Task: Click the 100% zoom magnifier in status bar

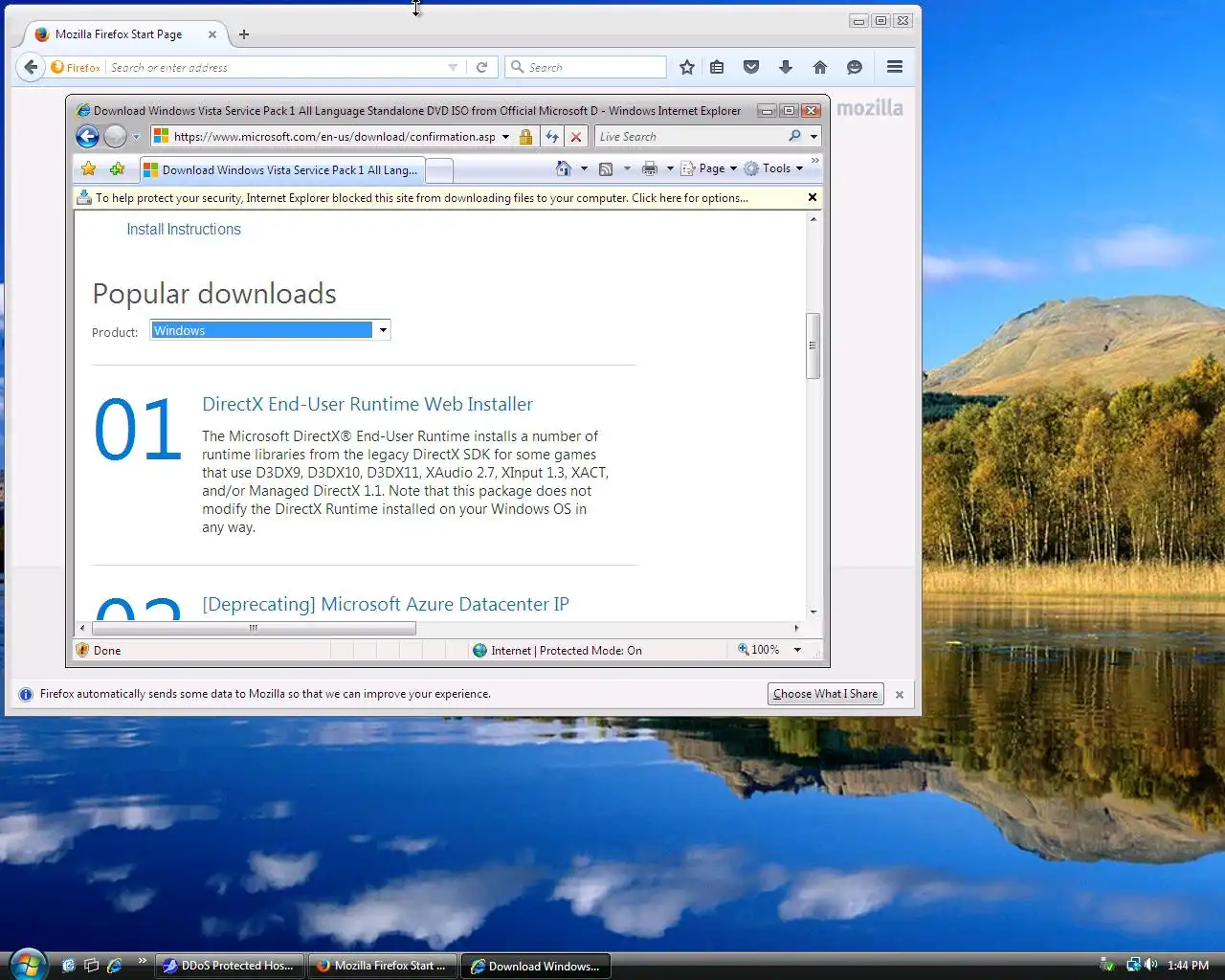Action: click(744, 650)
